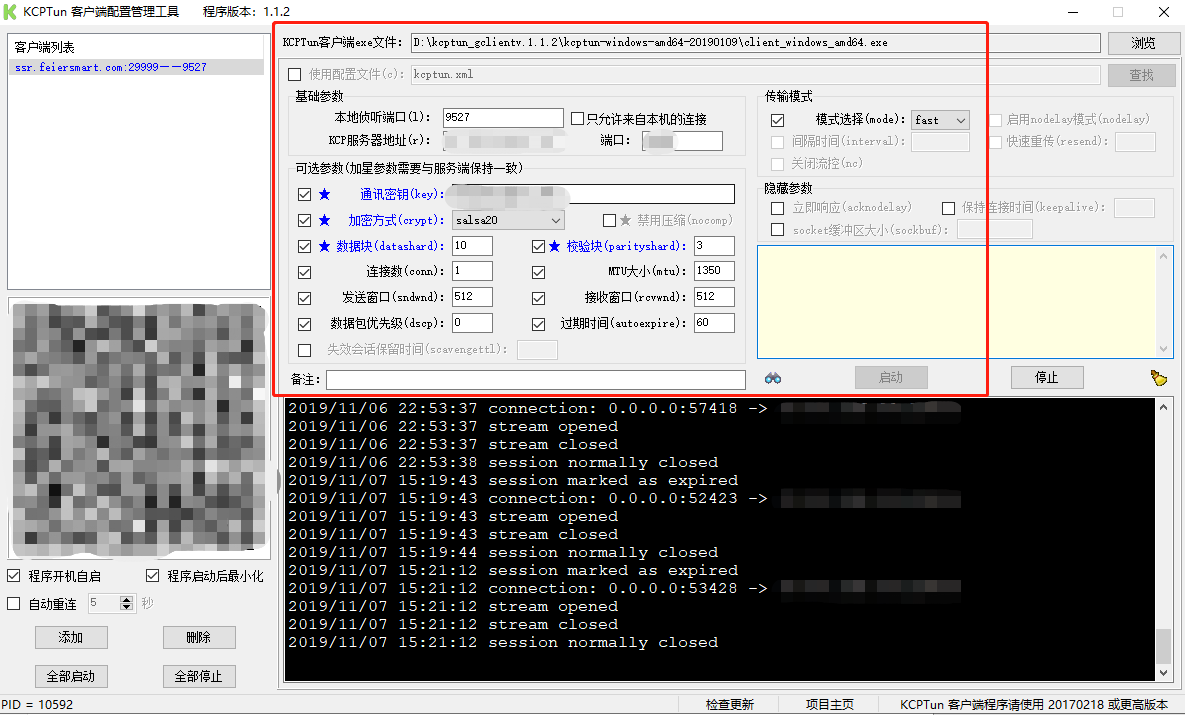Viewport: 1185px width, 715px height.
Task: Click the binoculars icon beside the 启动 button
Action: (772, 377)
